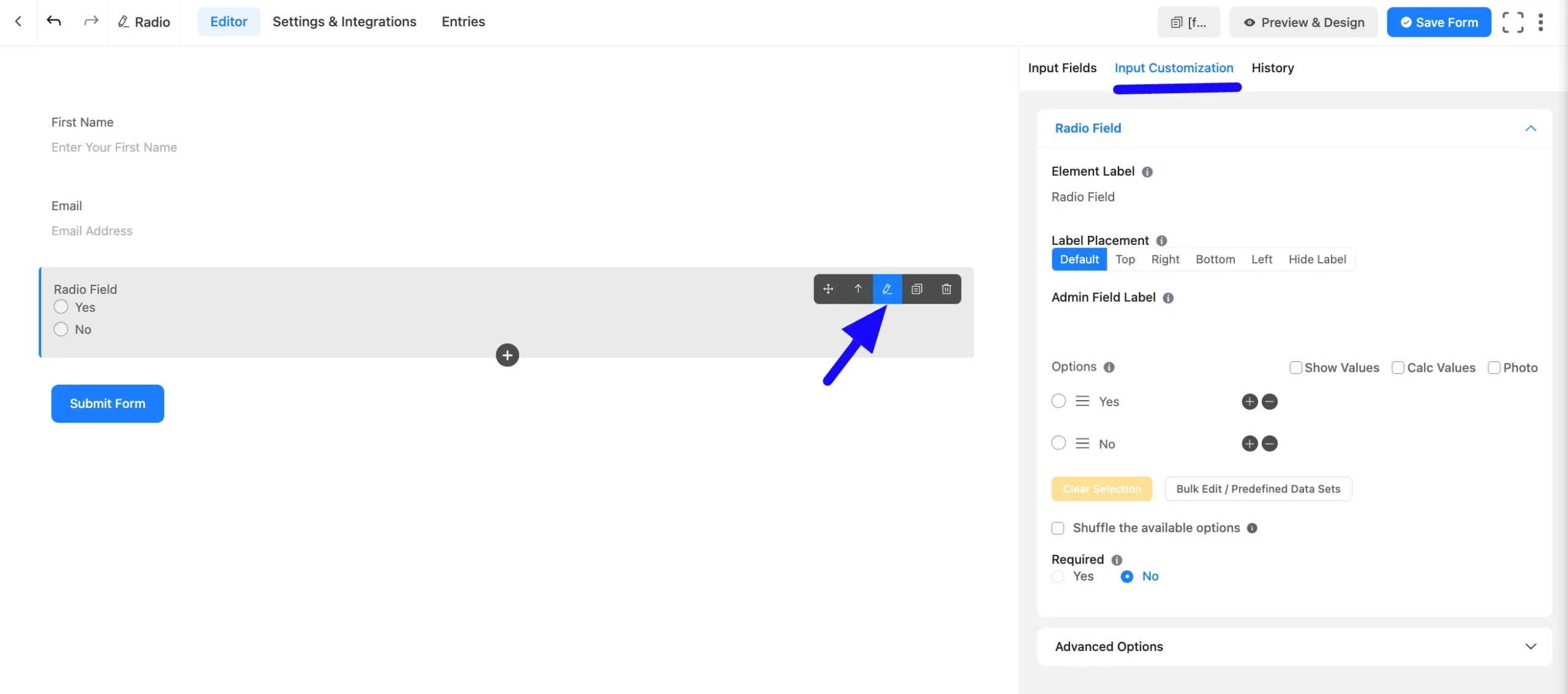Duplicate the Radio Field using copy icon
This screenshot has width=1568, height=694.
coord(917,289)
